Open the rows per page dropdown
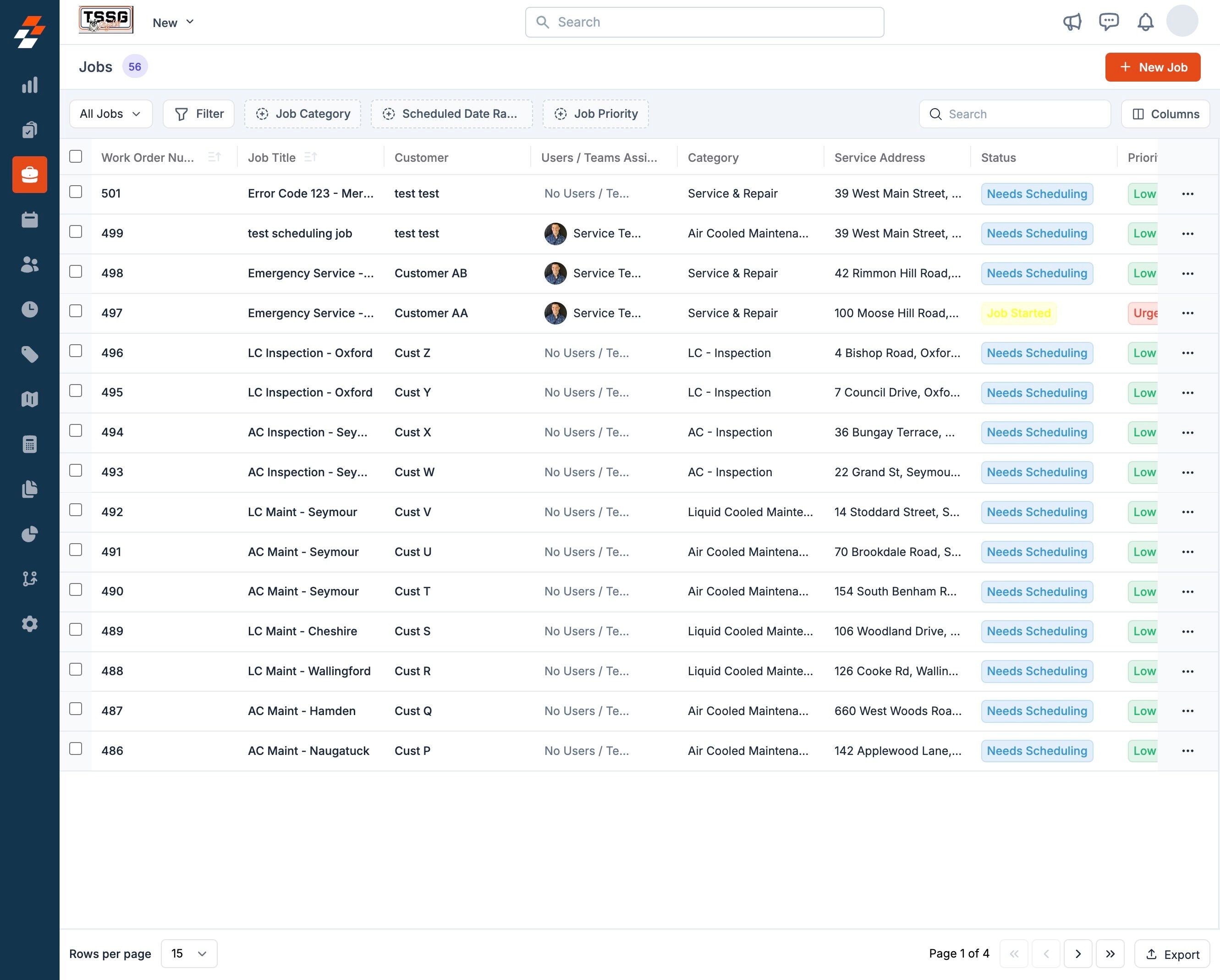Viewport: 1220px width, 980px height. point(189,953)
